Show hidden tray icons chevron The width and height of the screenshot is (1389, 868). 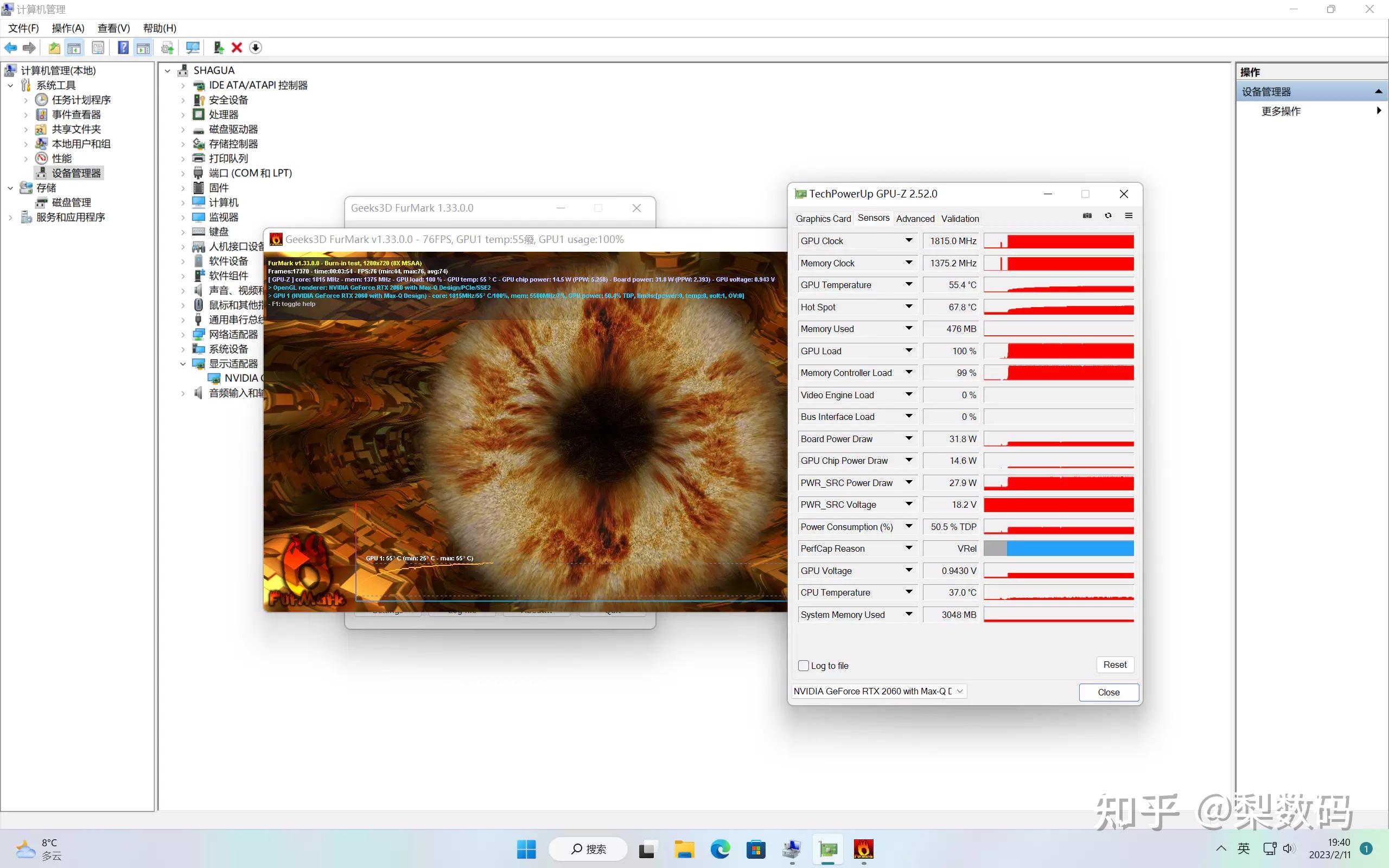click(x=1221, y=848)
